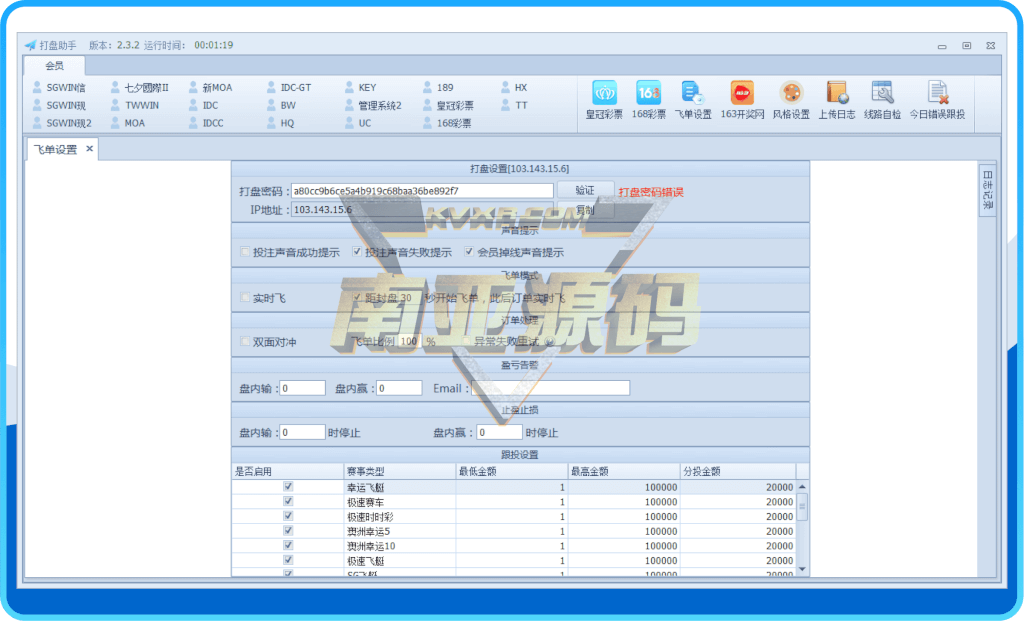Click the 验证 button
1024x621 pixels.
(585, 190)
